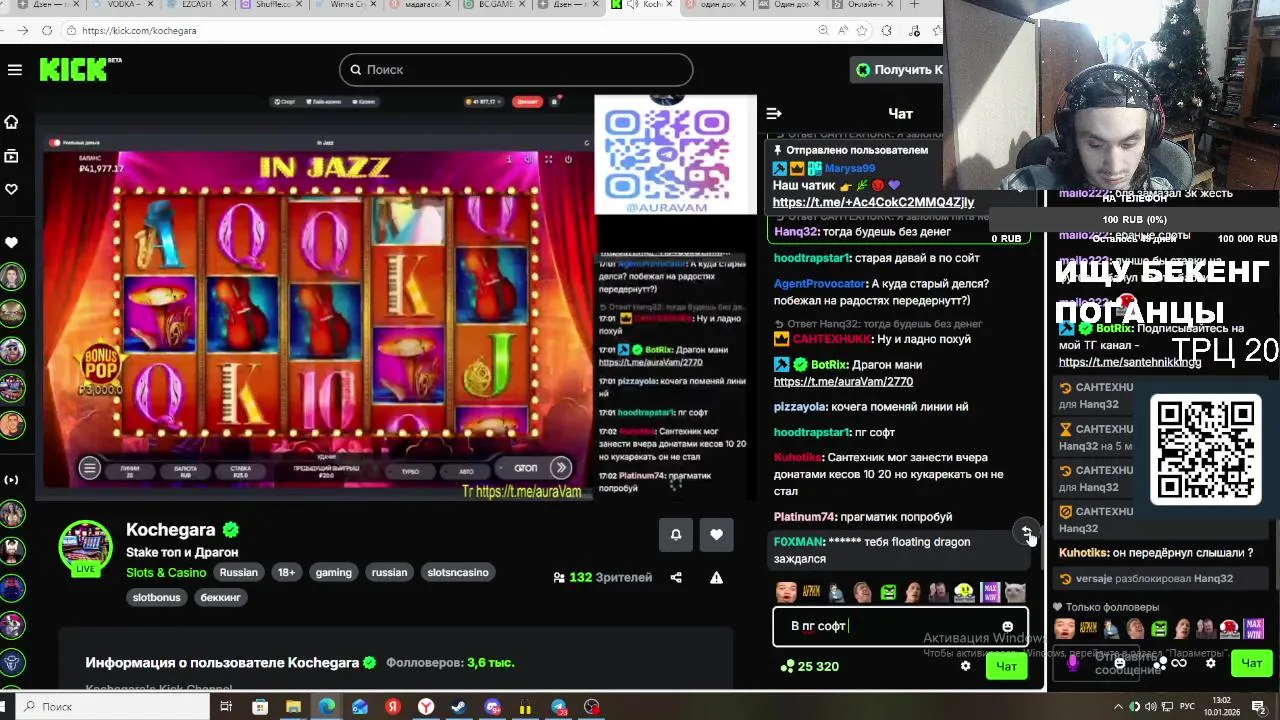1280x720 pixels.
Task: Click the slot game fast-forward arrows
Action: click(561, 468)
